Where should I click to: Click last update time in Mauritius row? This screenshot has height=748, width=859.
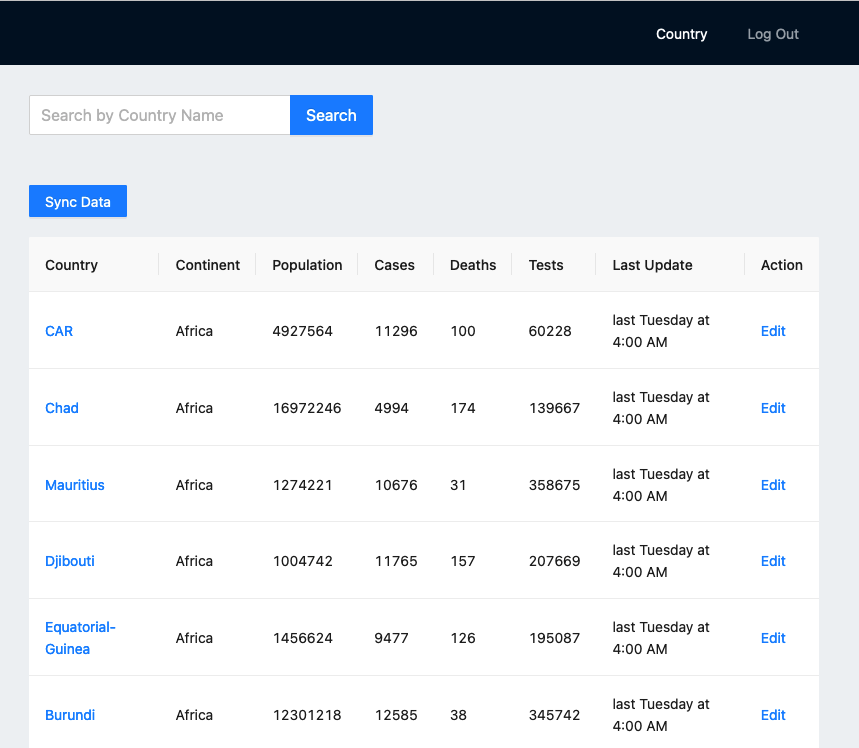(661, 485)
